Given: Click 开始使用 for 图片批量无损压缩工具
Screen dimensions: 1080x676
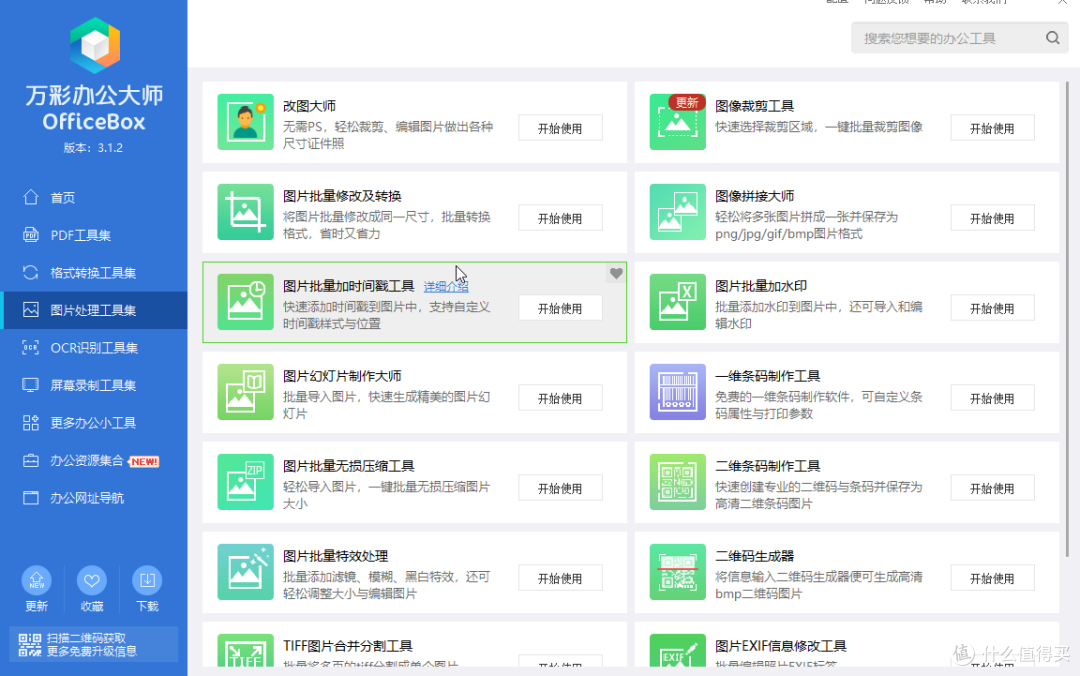Looking at the screenshot, I should tap(560, 488).
